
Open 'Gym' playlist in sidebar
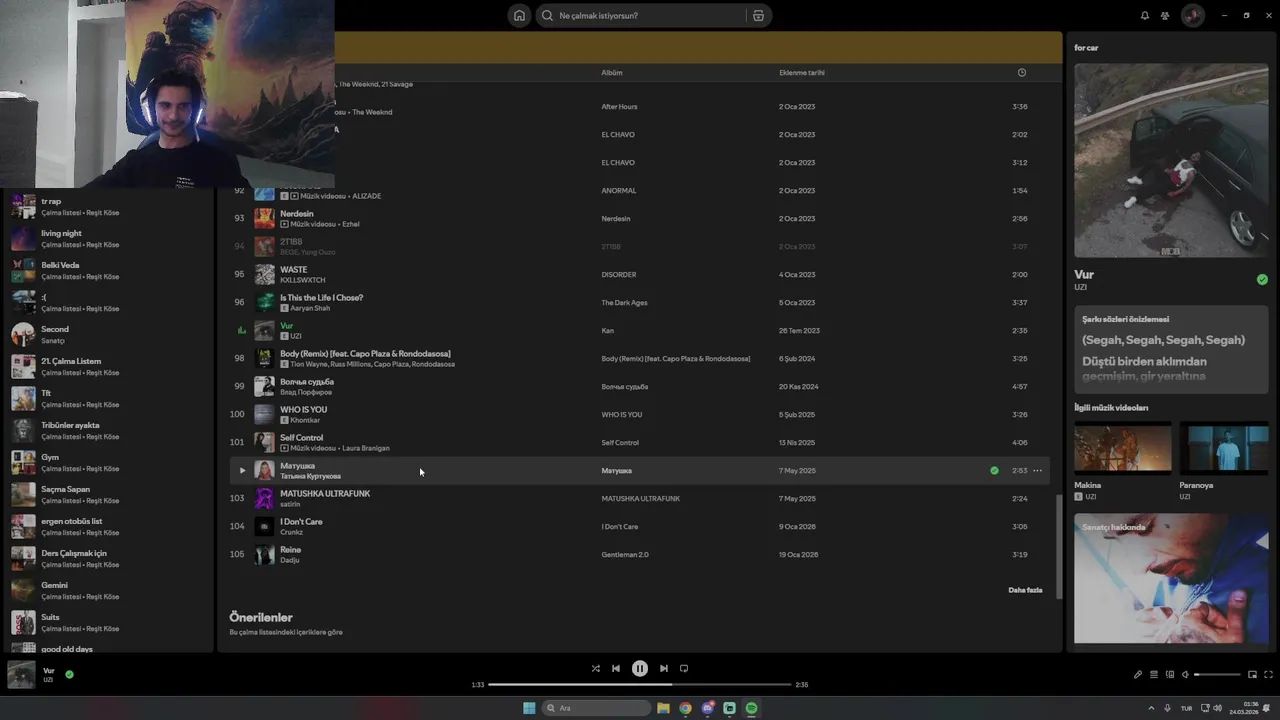pyautogui.click(x=107, y=463)
